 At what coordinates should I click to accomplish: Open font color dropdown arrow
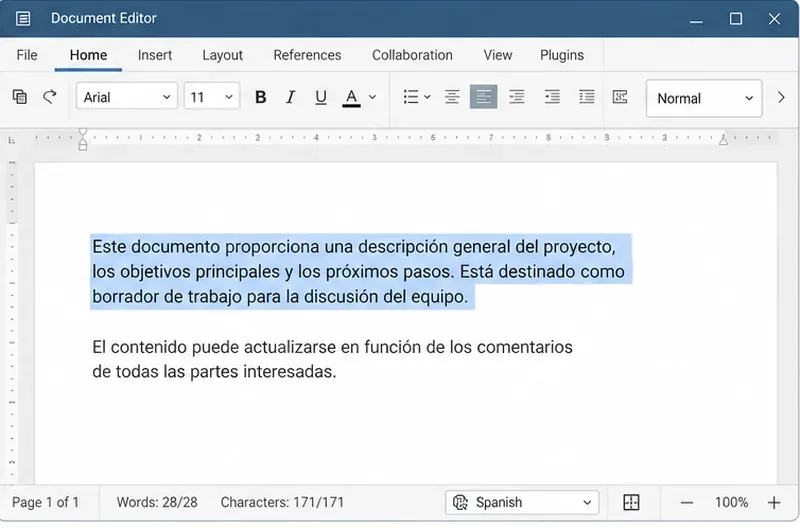(372, 97)
